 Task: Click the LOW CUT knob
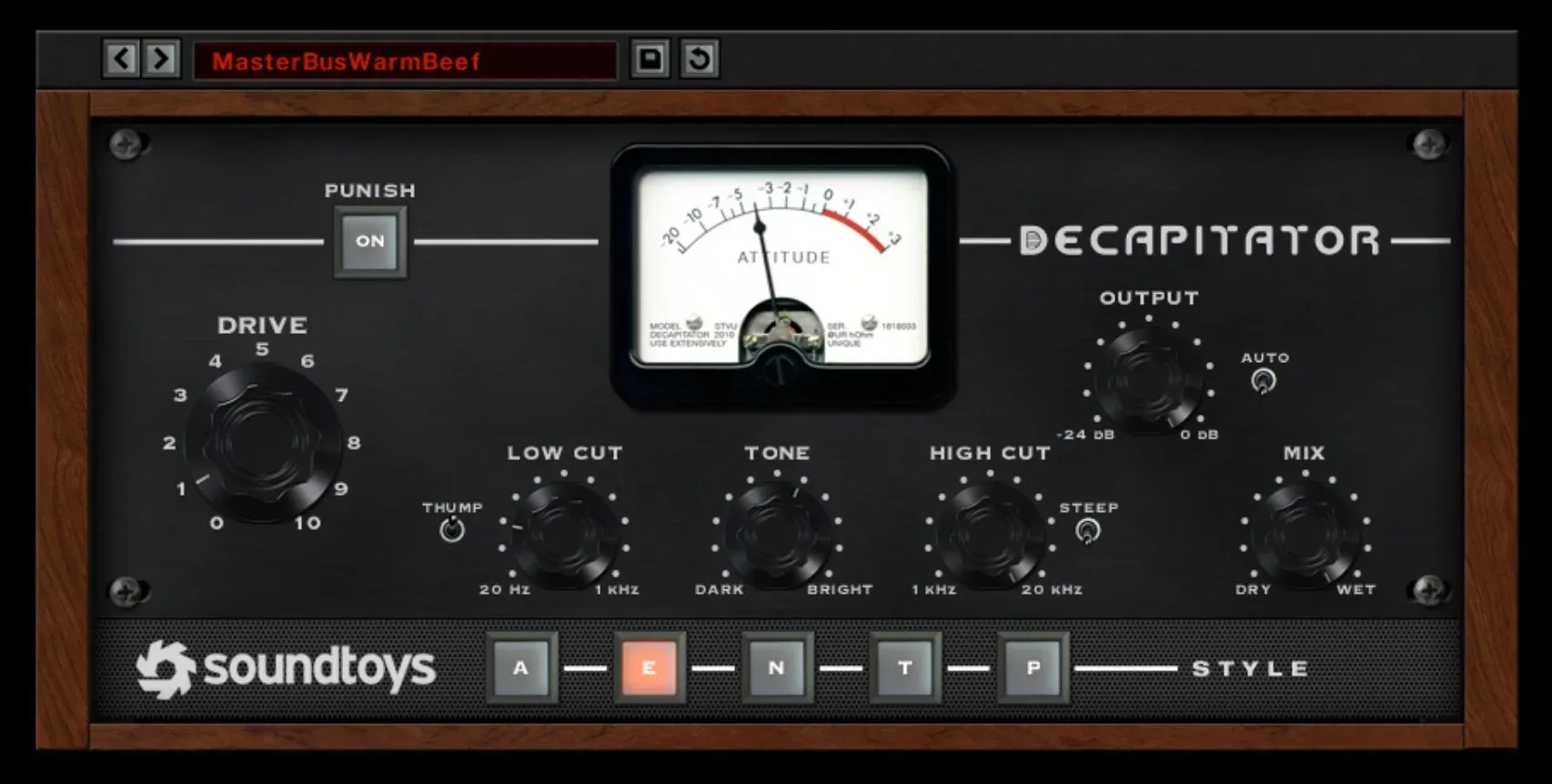[564, 534]
